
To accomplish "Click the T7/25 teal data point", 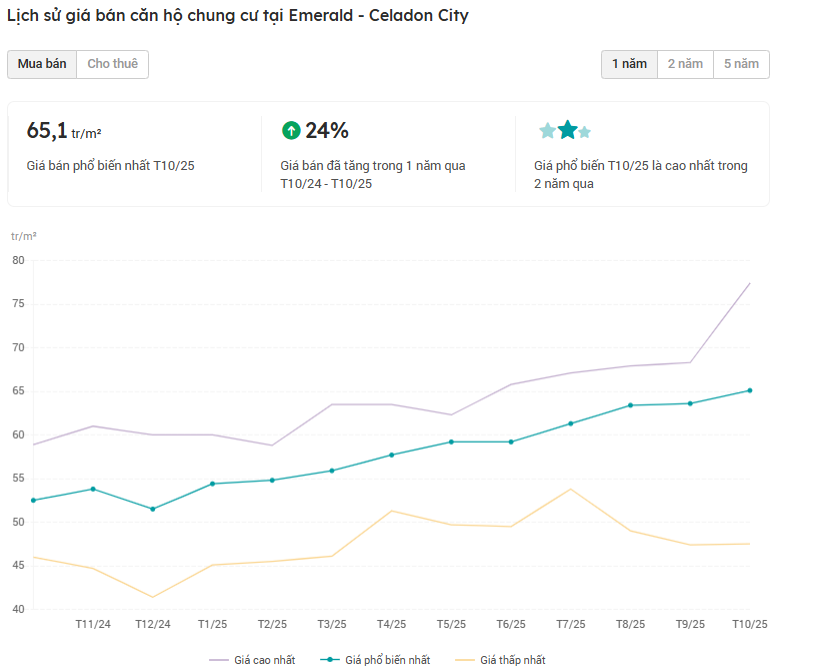I will [x=570, y=424].
